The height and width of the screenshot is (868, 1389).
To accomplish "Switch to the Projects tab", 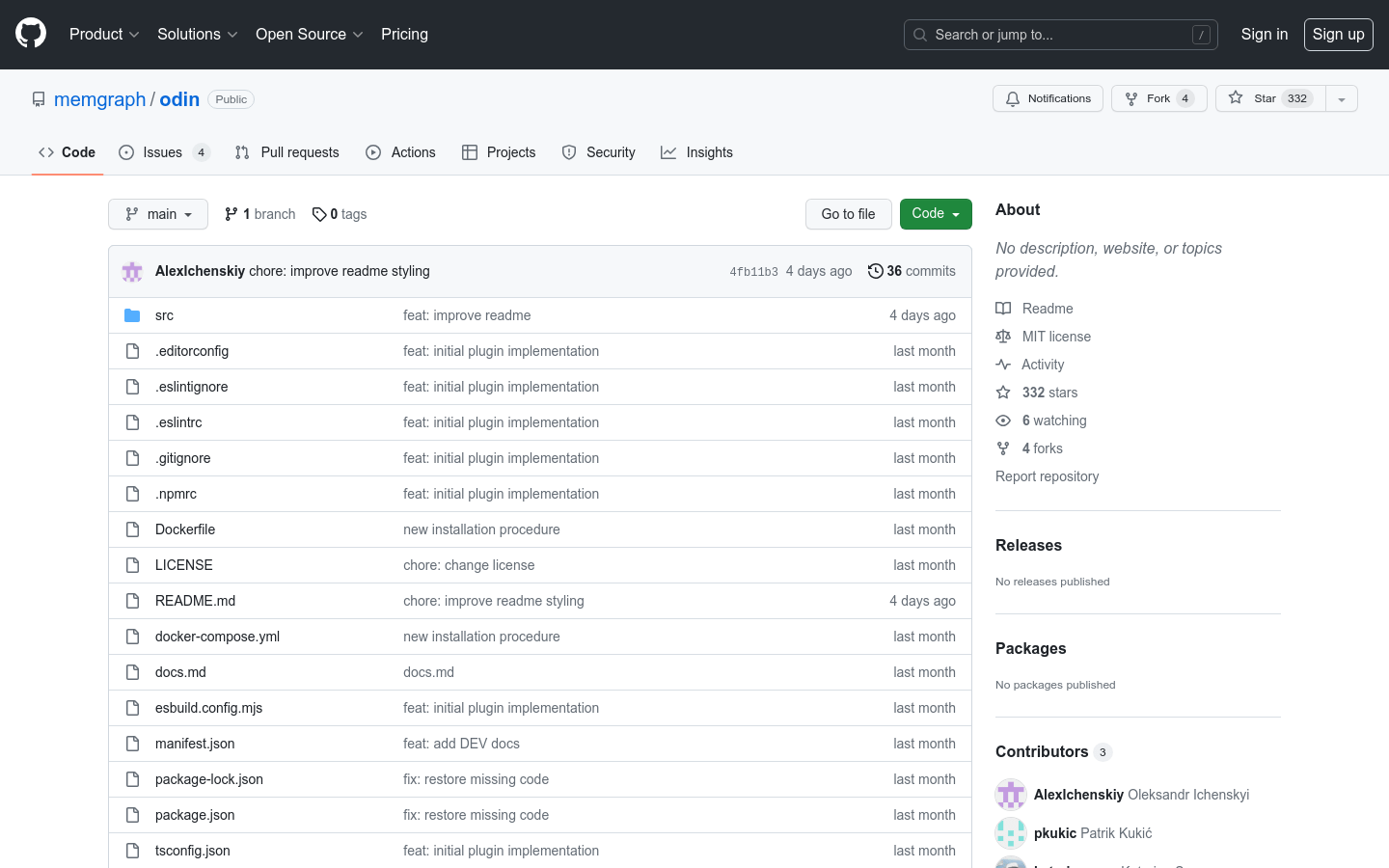I will point(499,152).
